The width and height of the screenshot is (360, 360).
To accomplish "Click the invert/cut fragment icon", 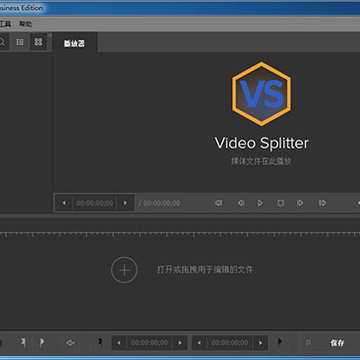I will click(x=70, y=343).
